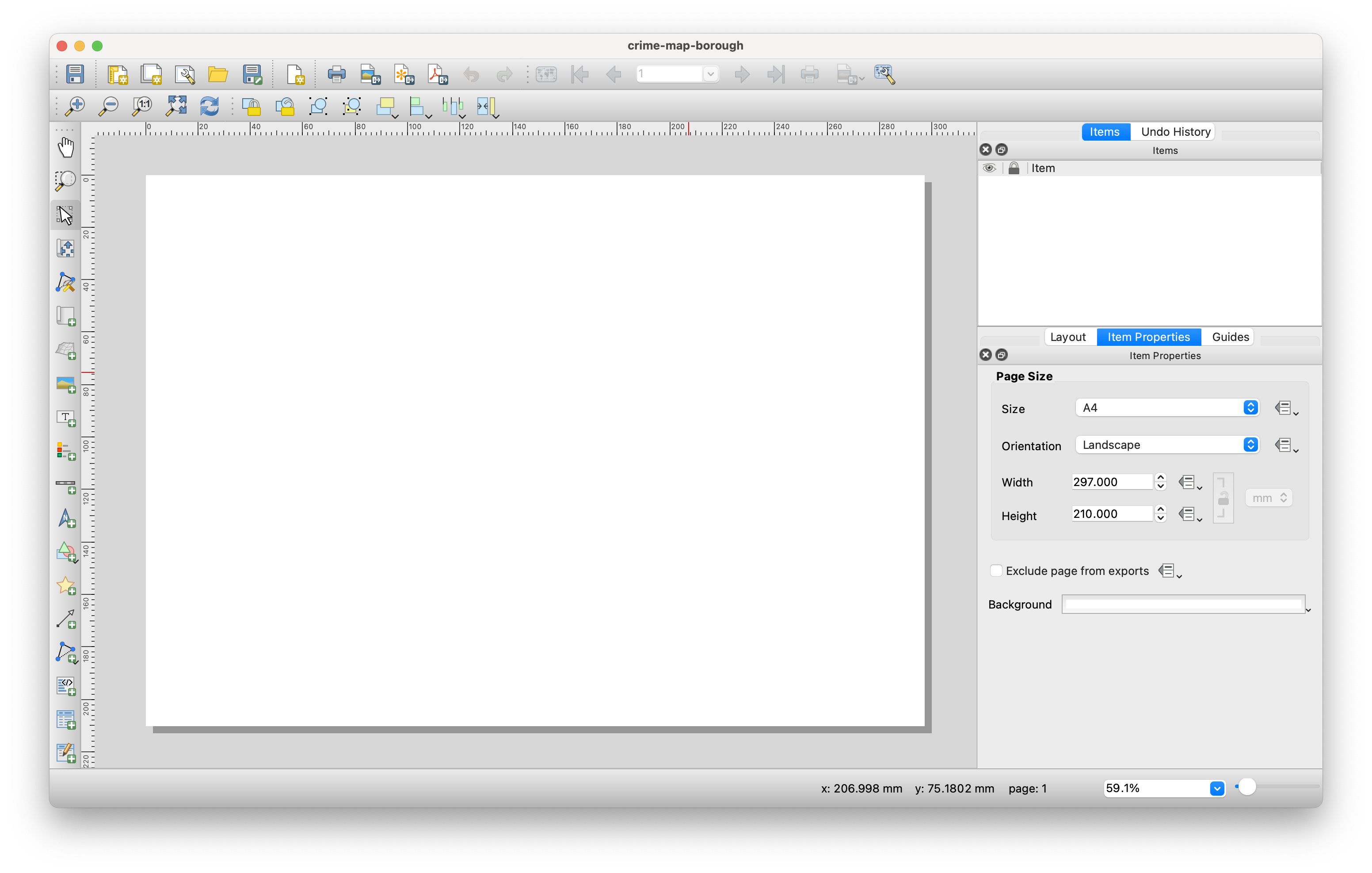Screen dimensions: 1372x873
Task: Print the layout icon
Action: point(337,74)
